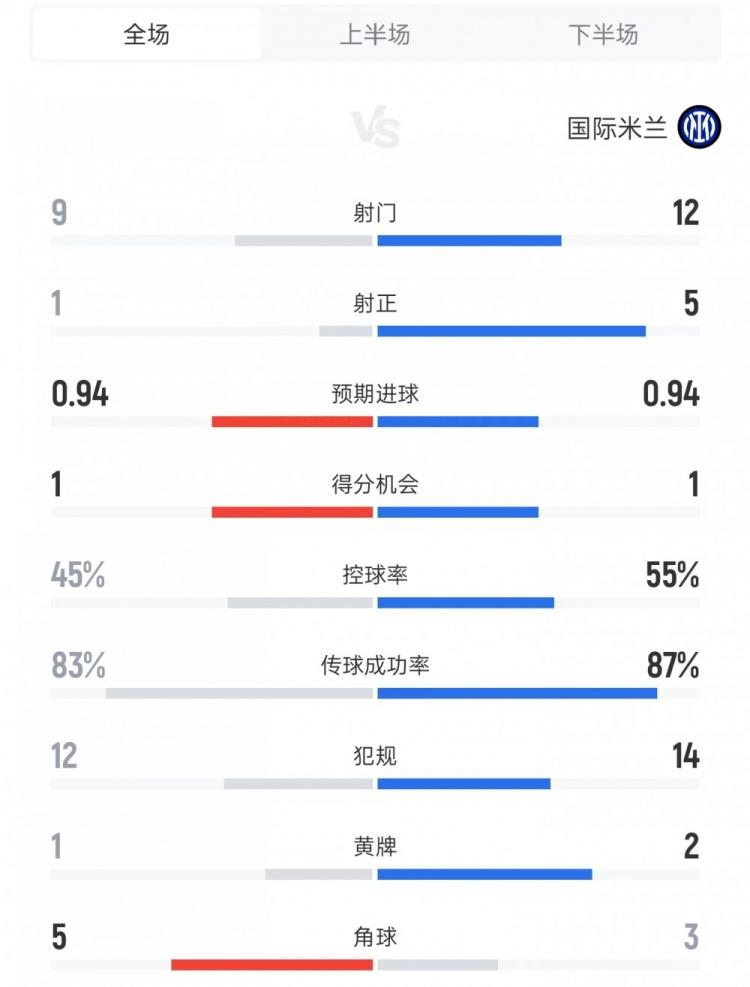Click the blue 射门 shots bar

[x=469, y=240]
